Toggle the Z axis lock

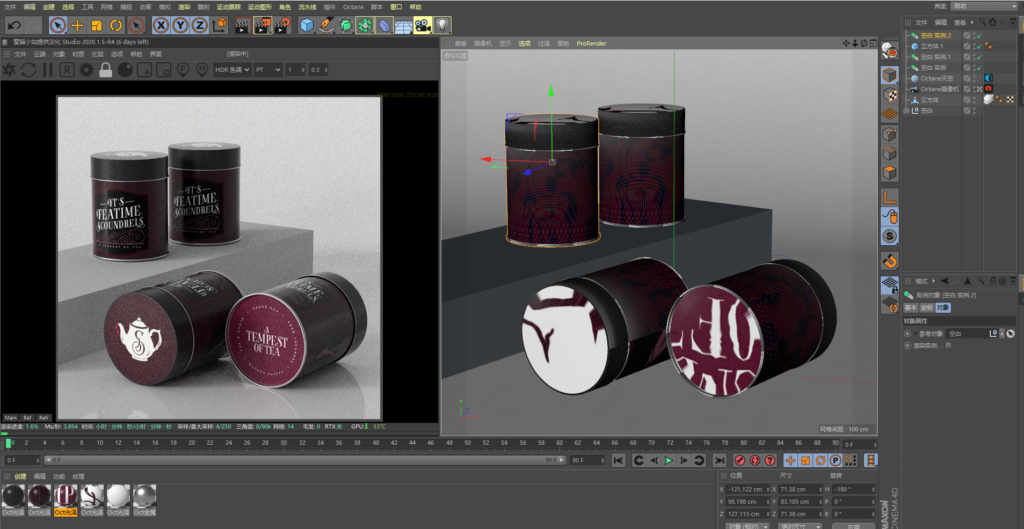click(x=198, y=24)
